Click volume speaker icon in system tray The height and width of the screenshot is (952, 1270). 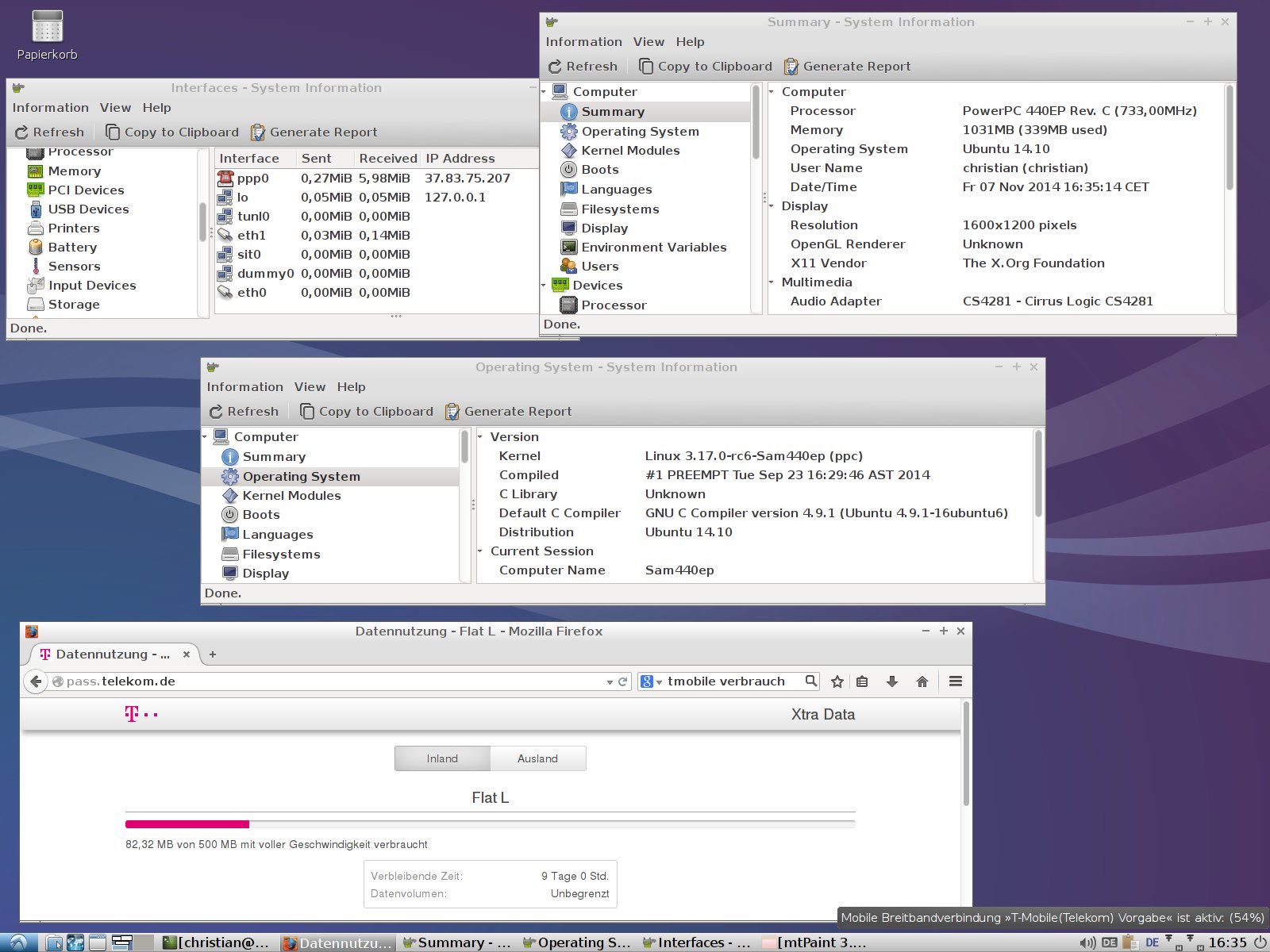pos(1087,942)
